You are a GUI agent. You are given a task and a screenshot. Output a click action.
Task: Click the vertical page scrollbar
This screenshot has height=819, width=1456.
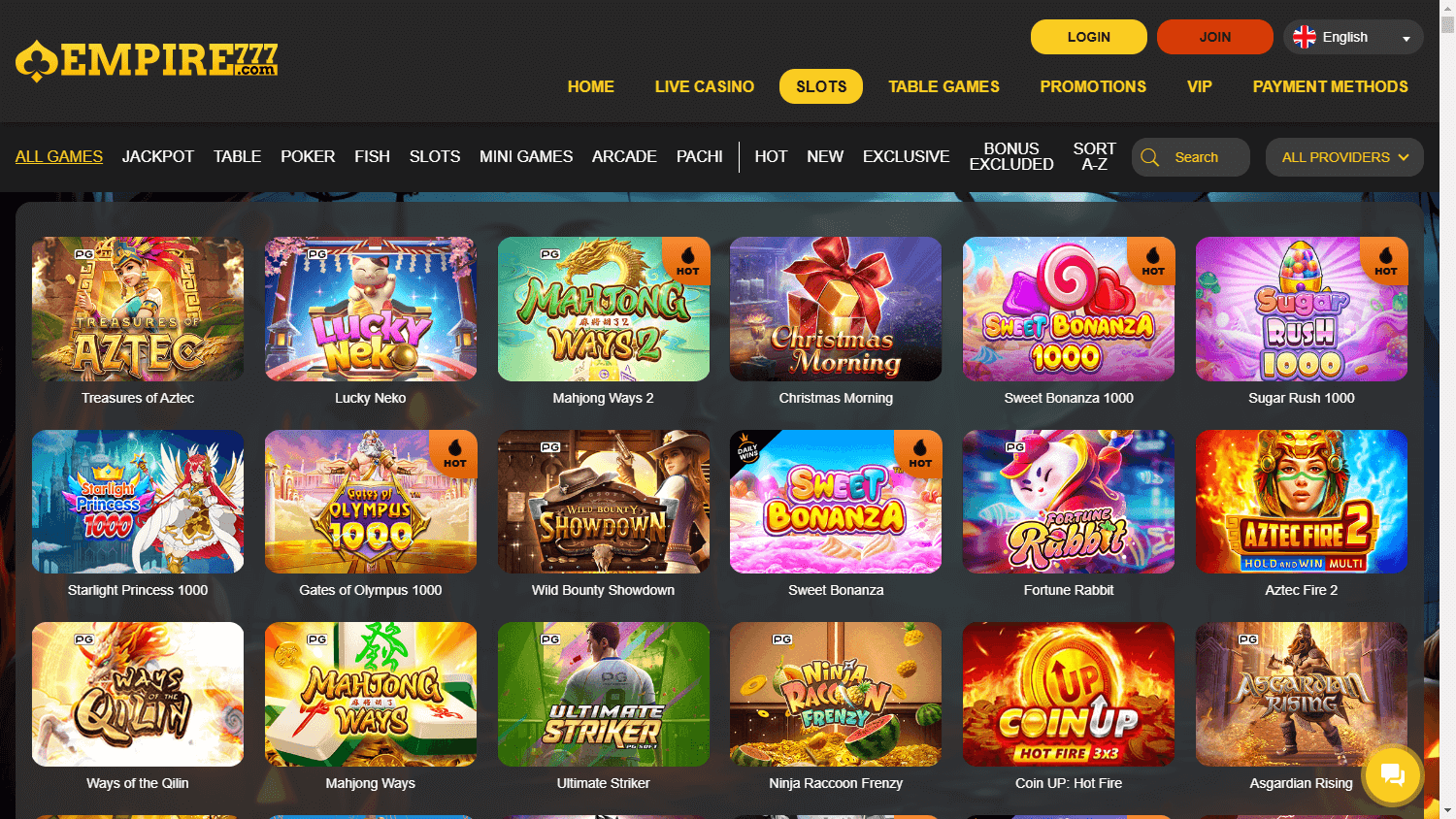[1447, 409]
